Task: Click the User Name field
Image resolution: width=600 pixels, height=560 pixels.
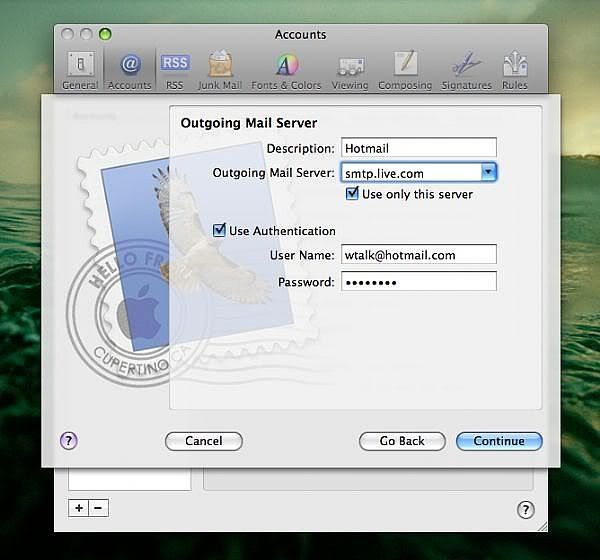Action: (419, 255)
